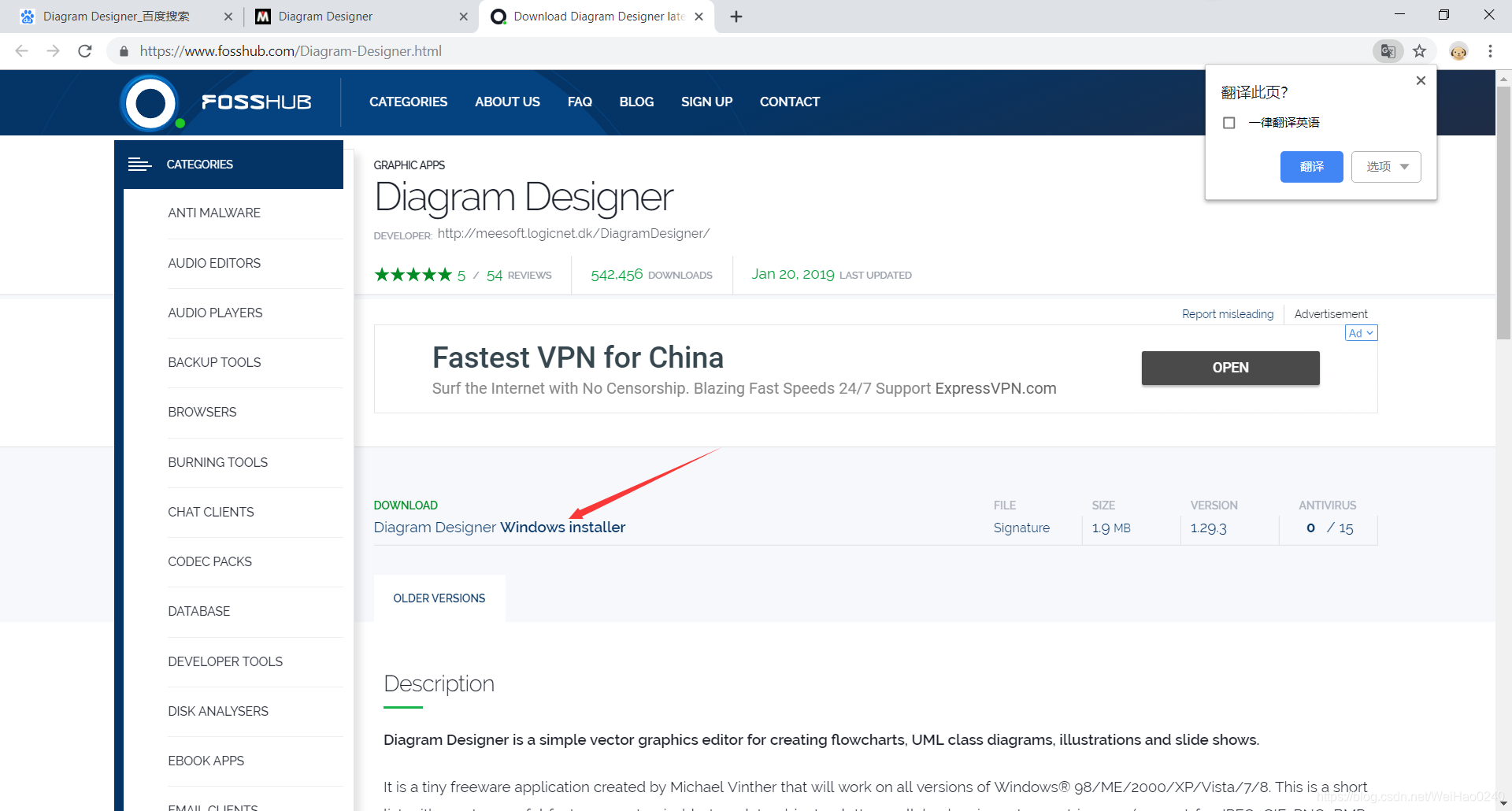Viewport: 1512px width, 811px height.
Task: Click the forward navigation arrow
Action: coord(53,50)
